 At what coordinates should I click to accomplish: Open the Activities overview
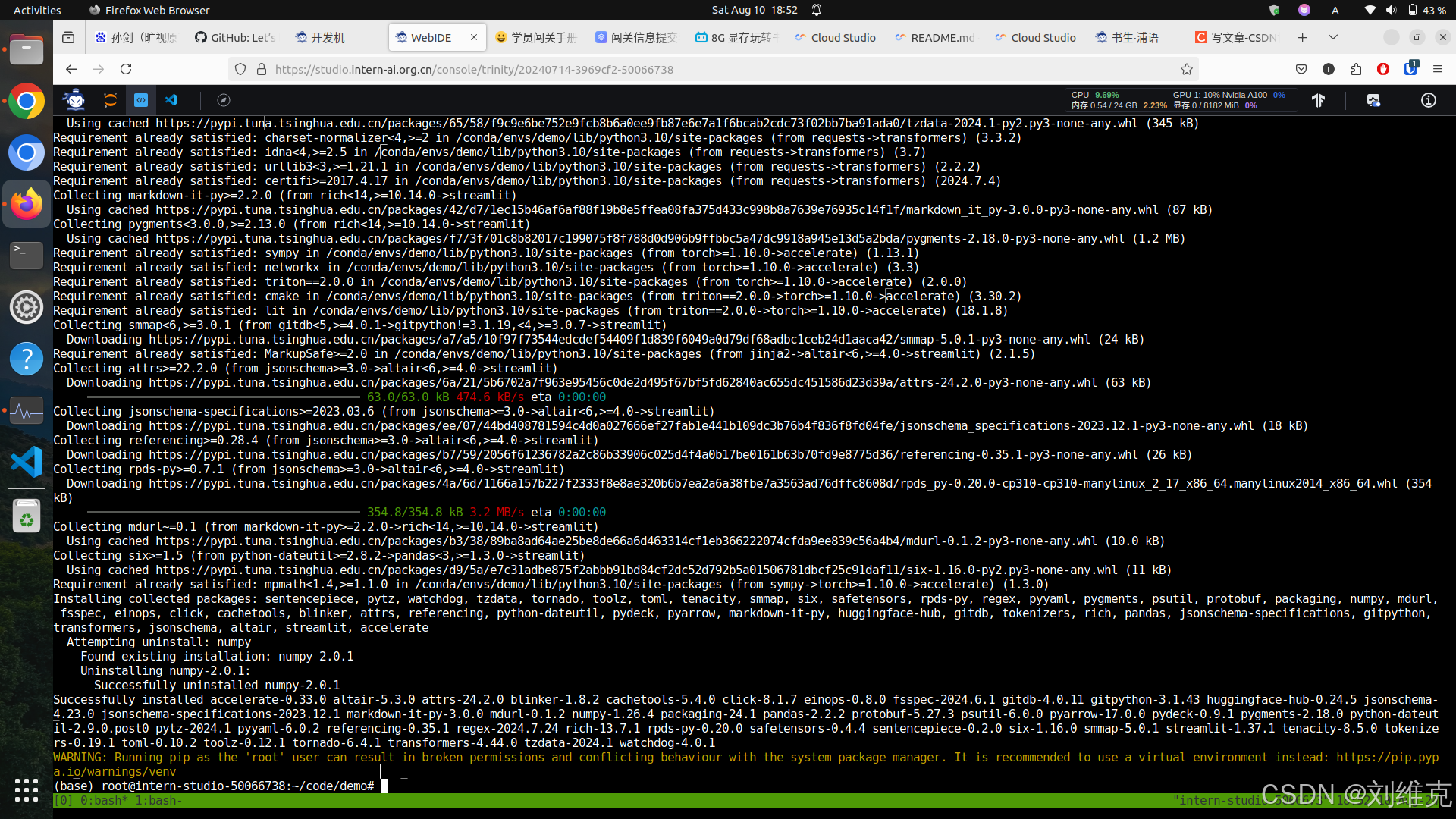pos(37,10)
